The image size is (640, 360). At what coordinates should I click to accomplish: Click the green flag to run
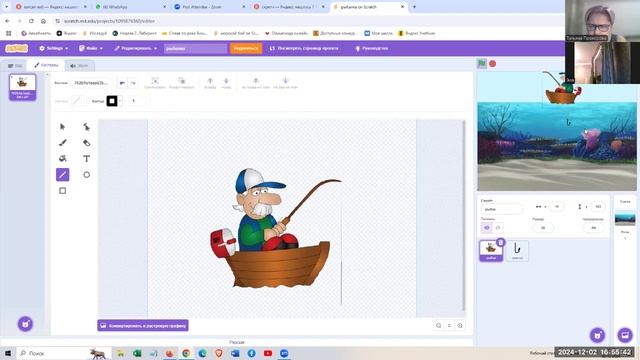pyautogui.click(x=482, y=64)
